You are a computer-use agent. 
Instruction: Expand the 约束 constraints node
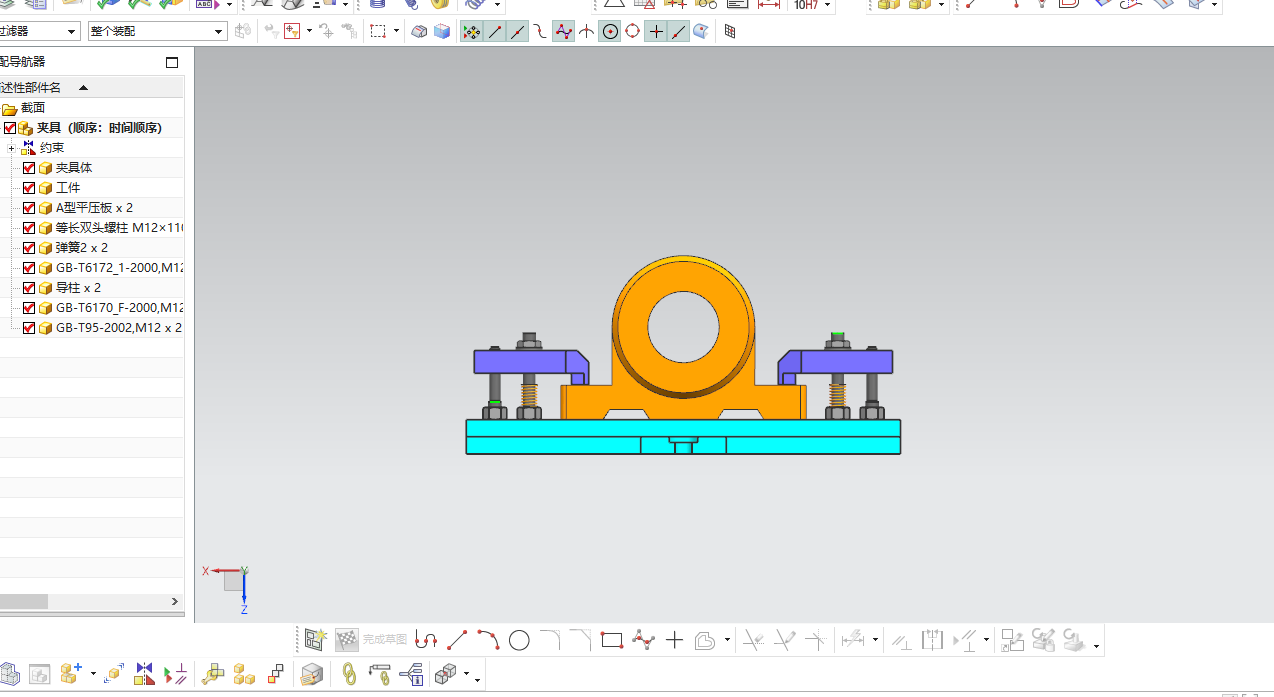coord(11,148)
